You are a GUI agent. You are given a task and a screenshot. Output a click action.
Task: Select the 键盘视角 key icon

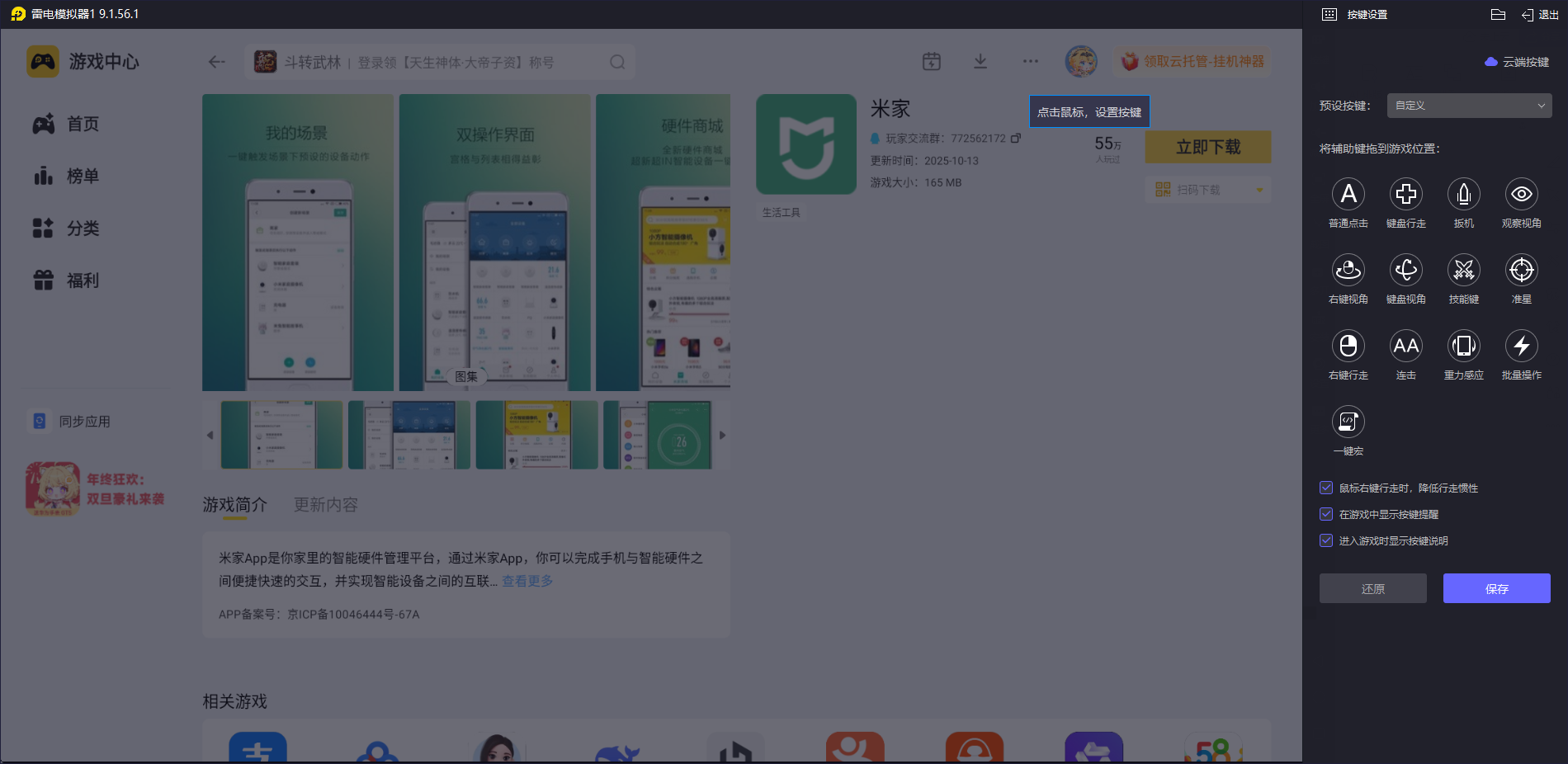[x=1406, y=271]
